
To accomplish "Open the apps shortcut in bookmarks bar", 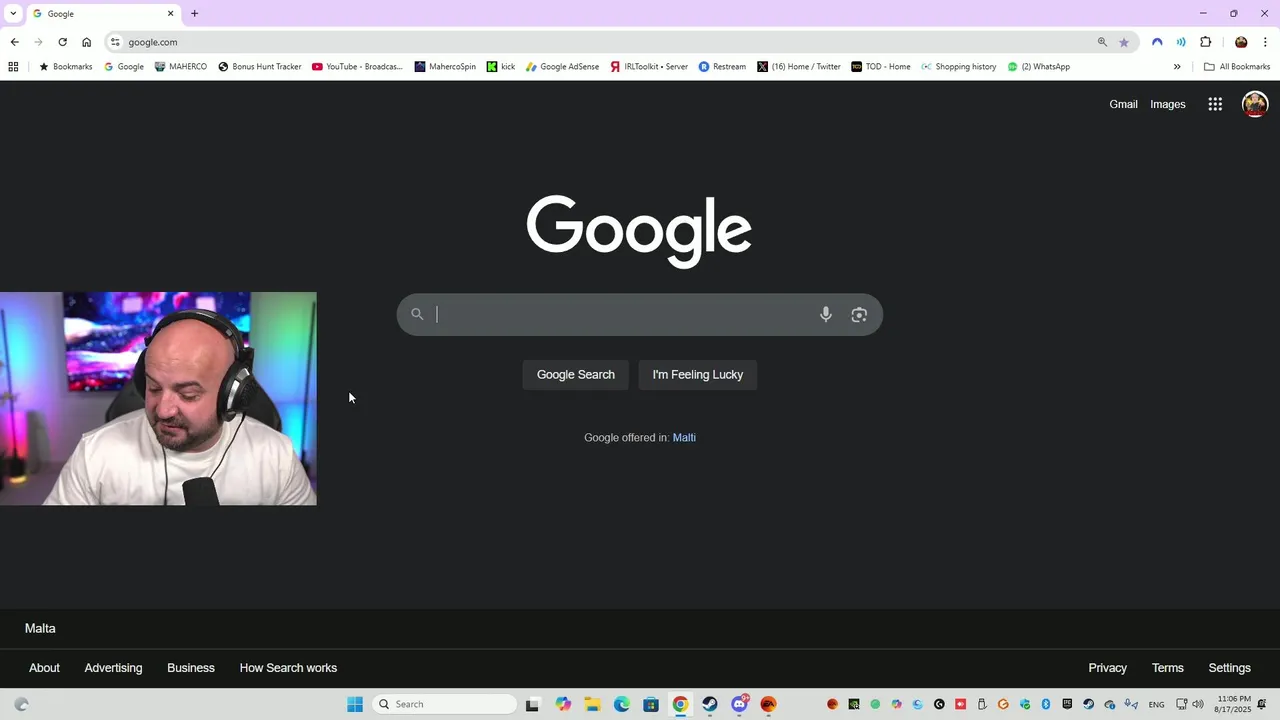I will 13,67.
